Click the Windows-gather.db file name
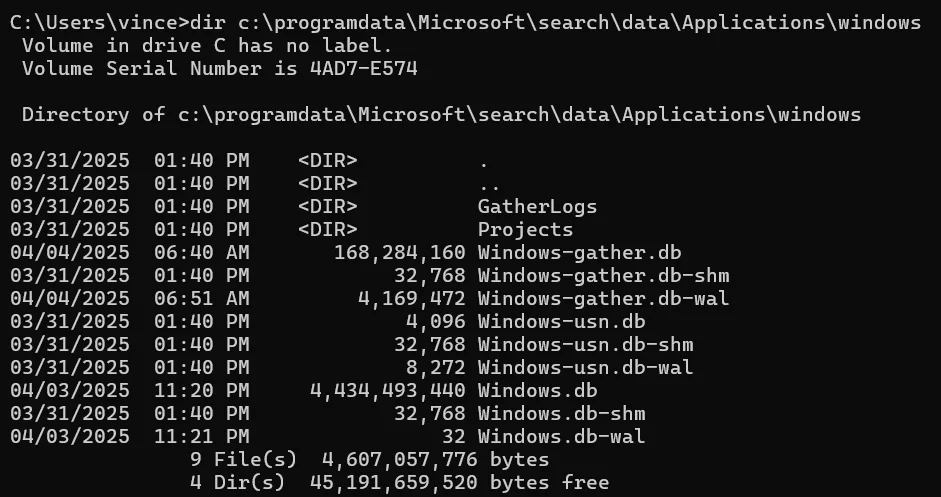The image size is (941, 497). tap(579, 252)
